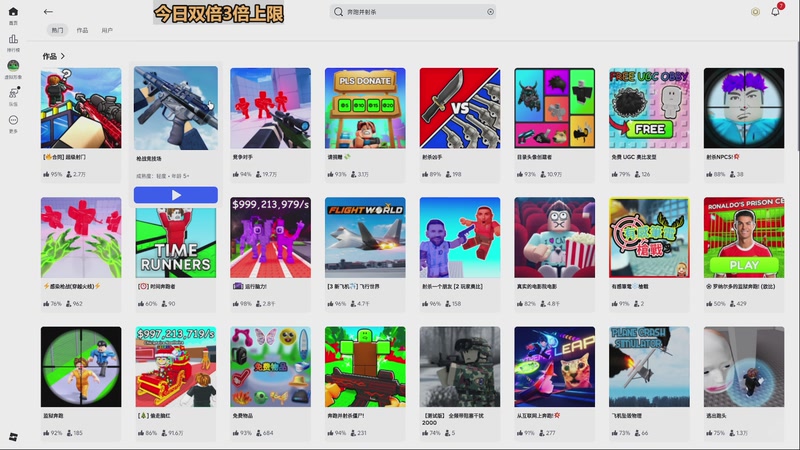The height and width of the screenshot is (450, 800).
Task: Open the TIME RUNNERS game thumbnail
Action: pos(176,242)
